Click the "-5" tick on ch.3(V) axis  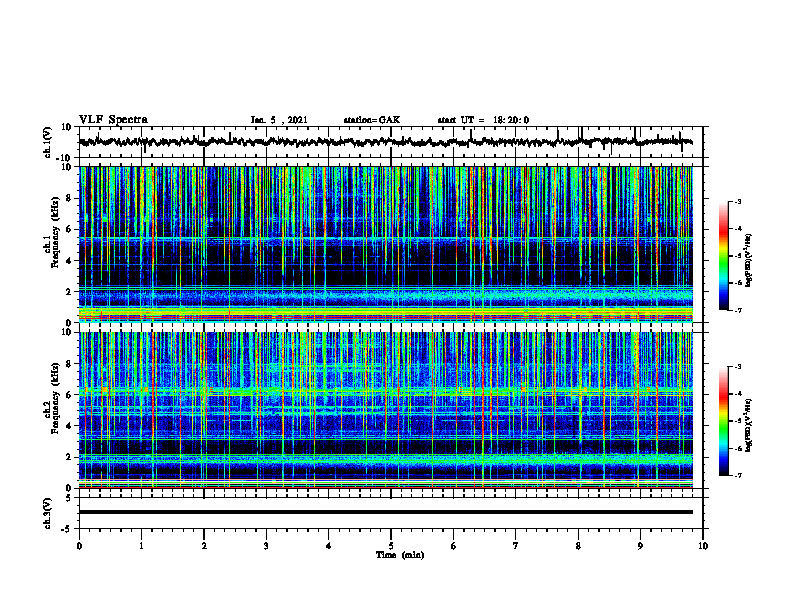point(67,529)
